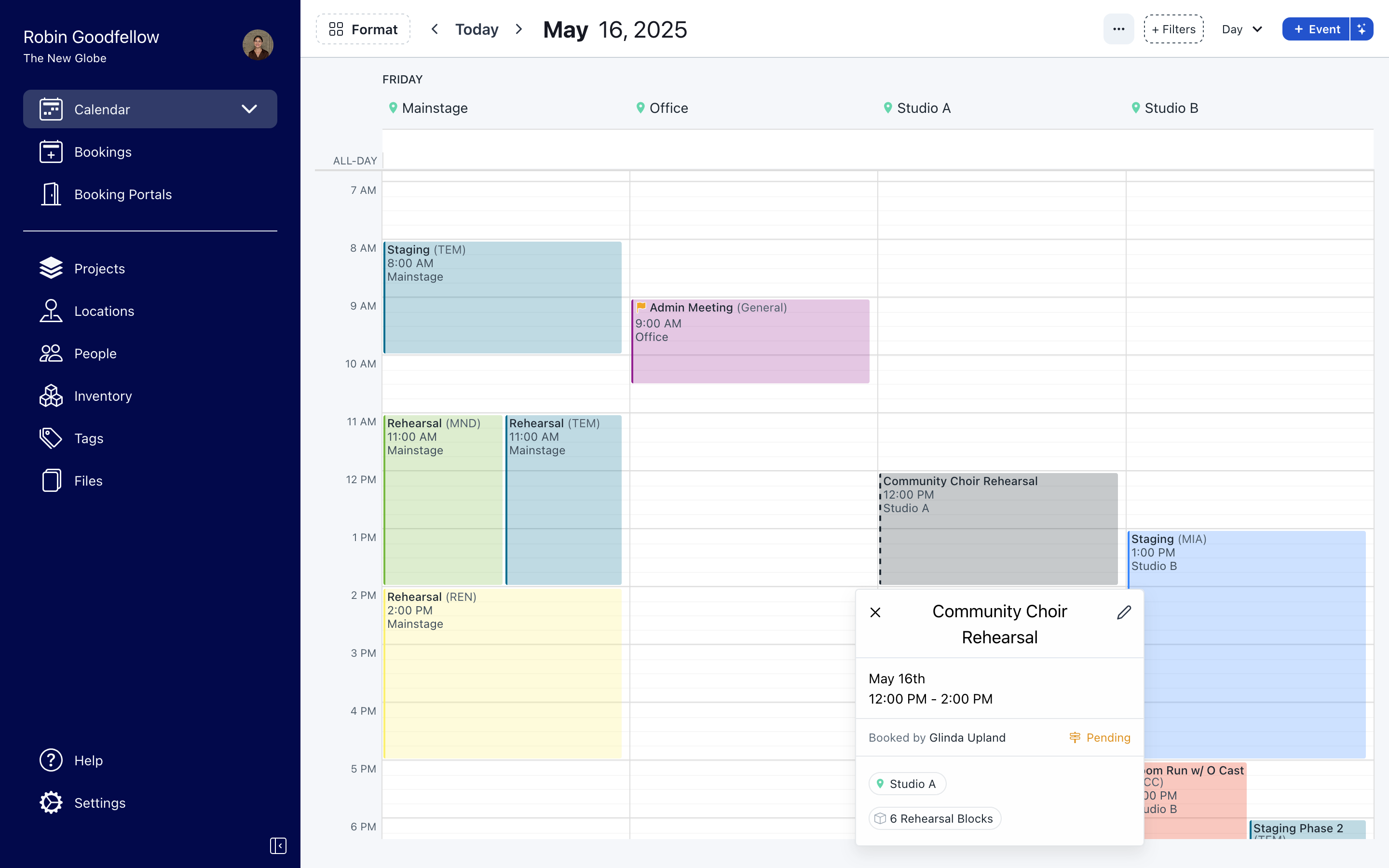Viewport: 1389px width, 868px height.
Task: Select the Studio A location tag in popup
Action: tap(907, 784)
